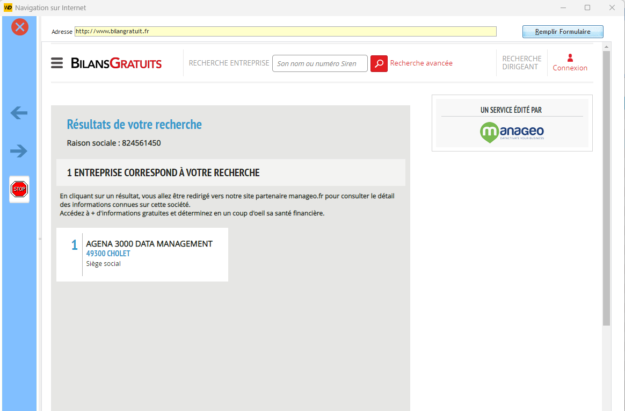
Task: Click the BilansGratuits site logo
Action: click(116, 64)
